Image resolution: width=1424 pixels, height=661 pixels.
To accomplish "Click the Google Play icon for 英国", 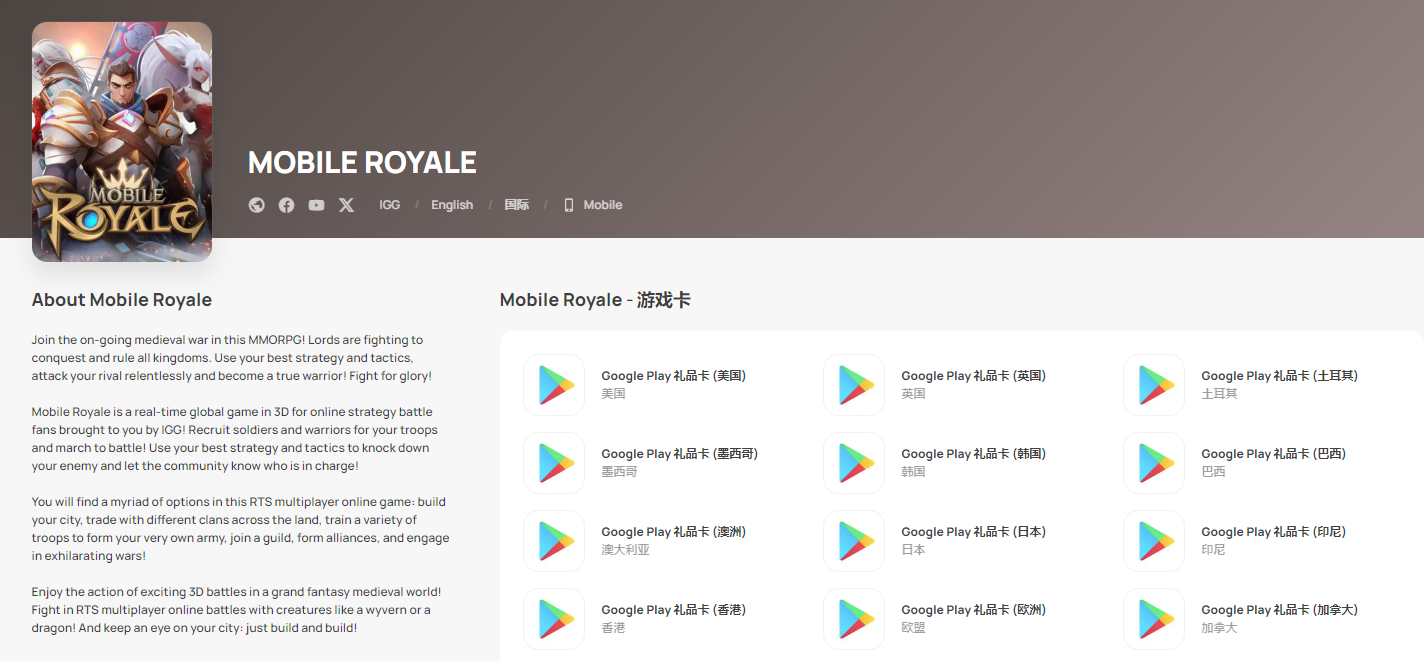I will point(854,385).
